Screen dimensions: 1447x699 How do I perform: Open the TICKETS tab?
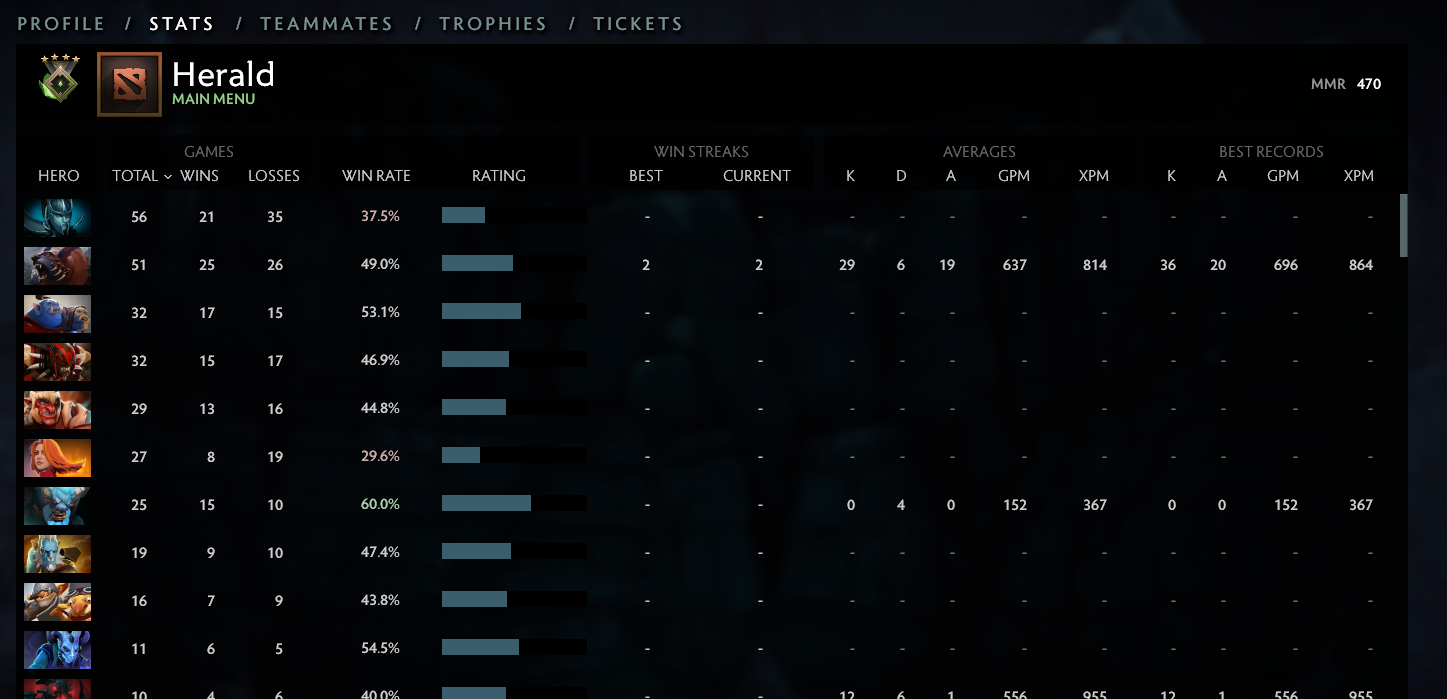point(638,23)
